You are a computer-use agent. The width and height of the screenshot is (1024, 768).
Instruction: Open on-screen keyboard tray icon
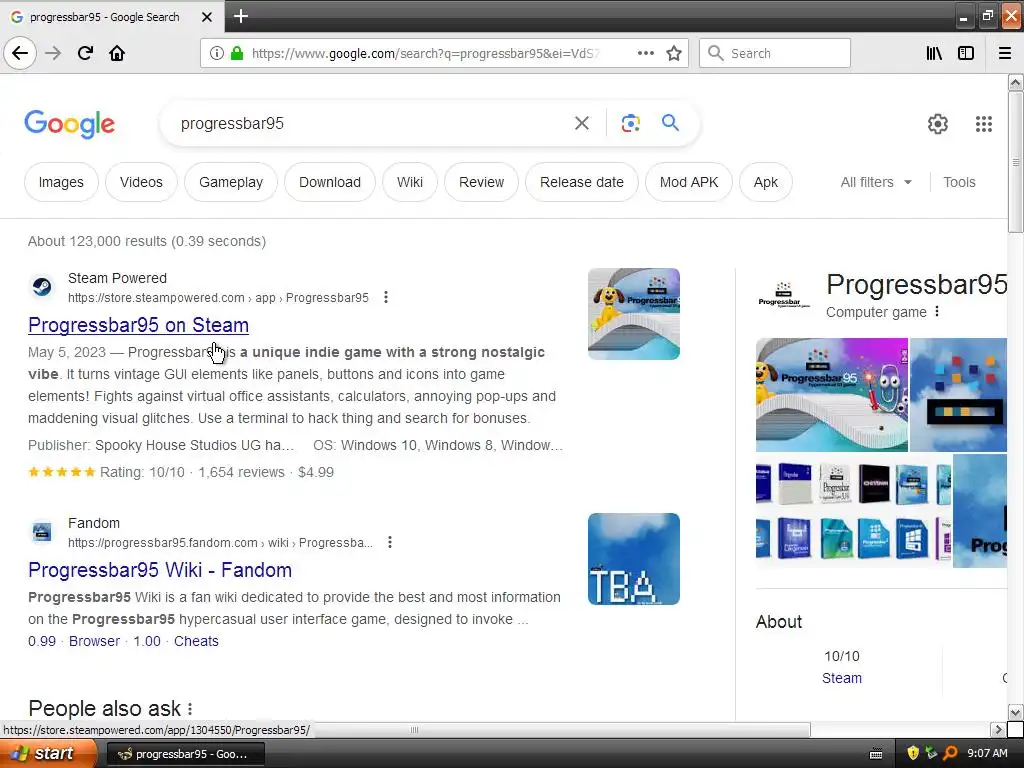(x=876, y=754)
